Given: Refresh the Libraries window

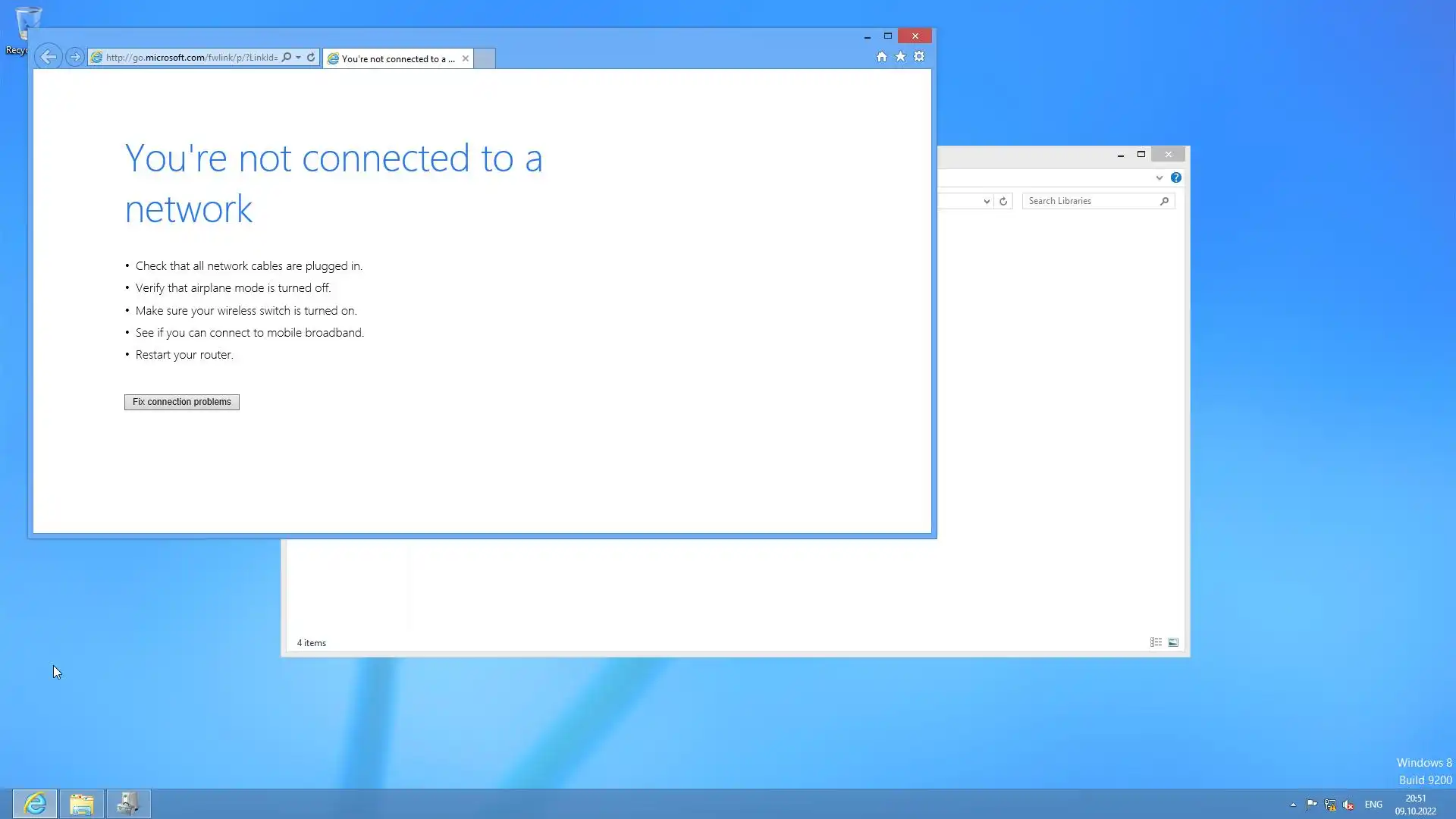Looking at the screenshot, I should (1003, 201).
